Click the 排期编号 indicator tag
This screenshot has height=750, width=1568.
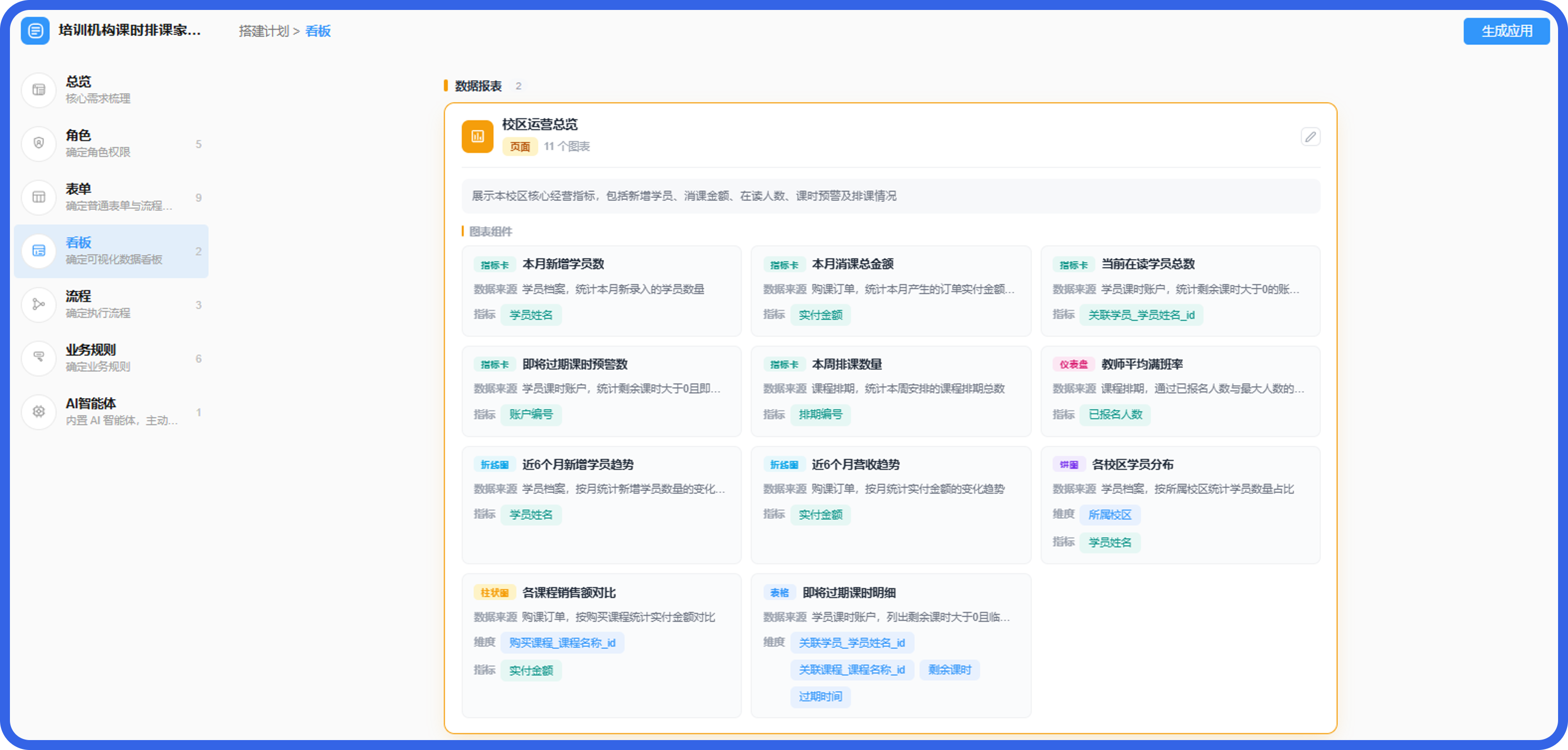click(820, 415)
